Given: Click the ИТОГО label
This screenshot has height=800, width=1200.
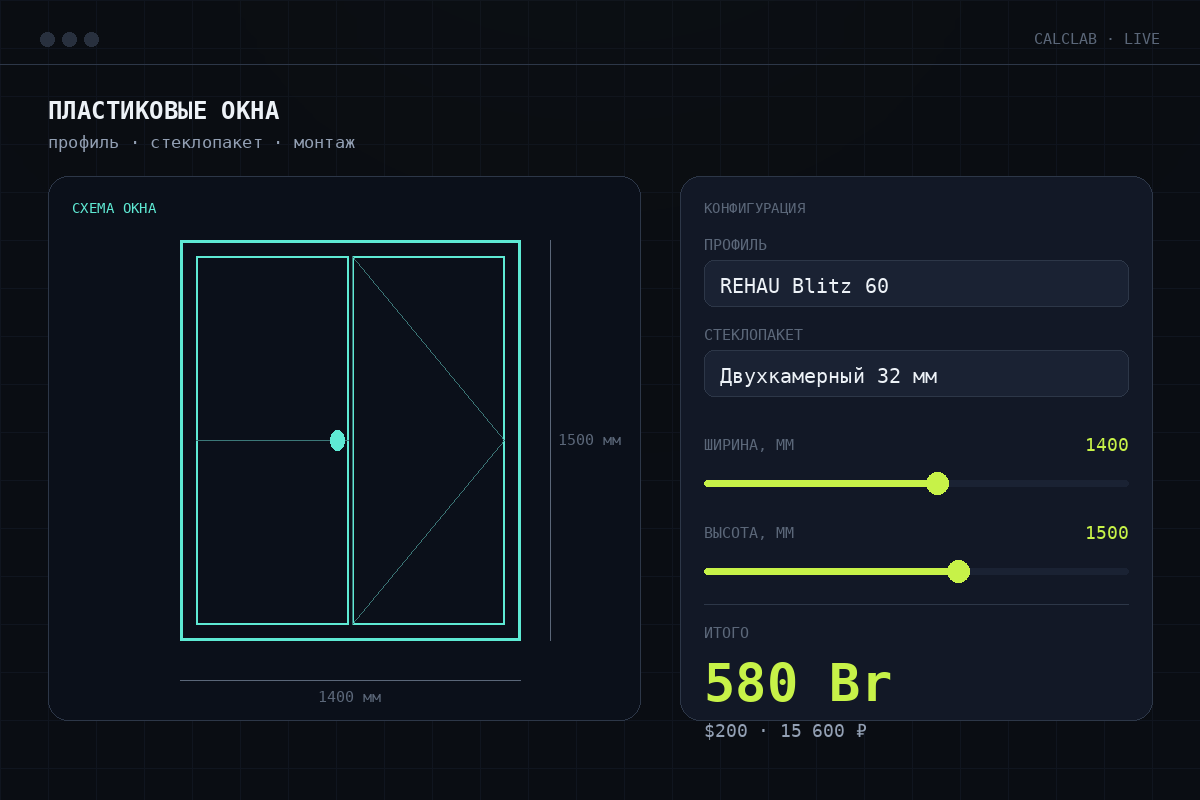Looking at the screenshot, I should (726, 633).
